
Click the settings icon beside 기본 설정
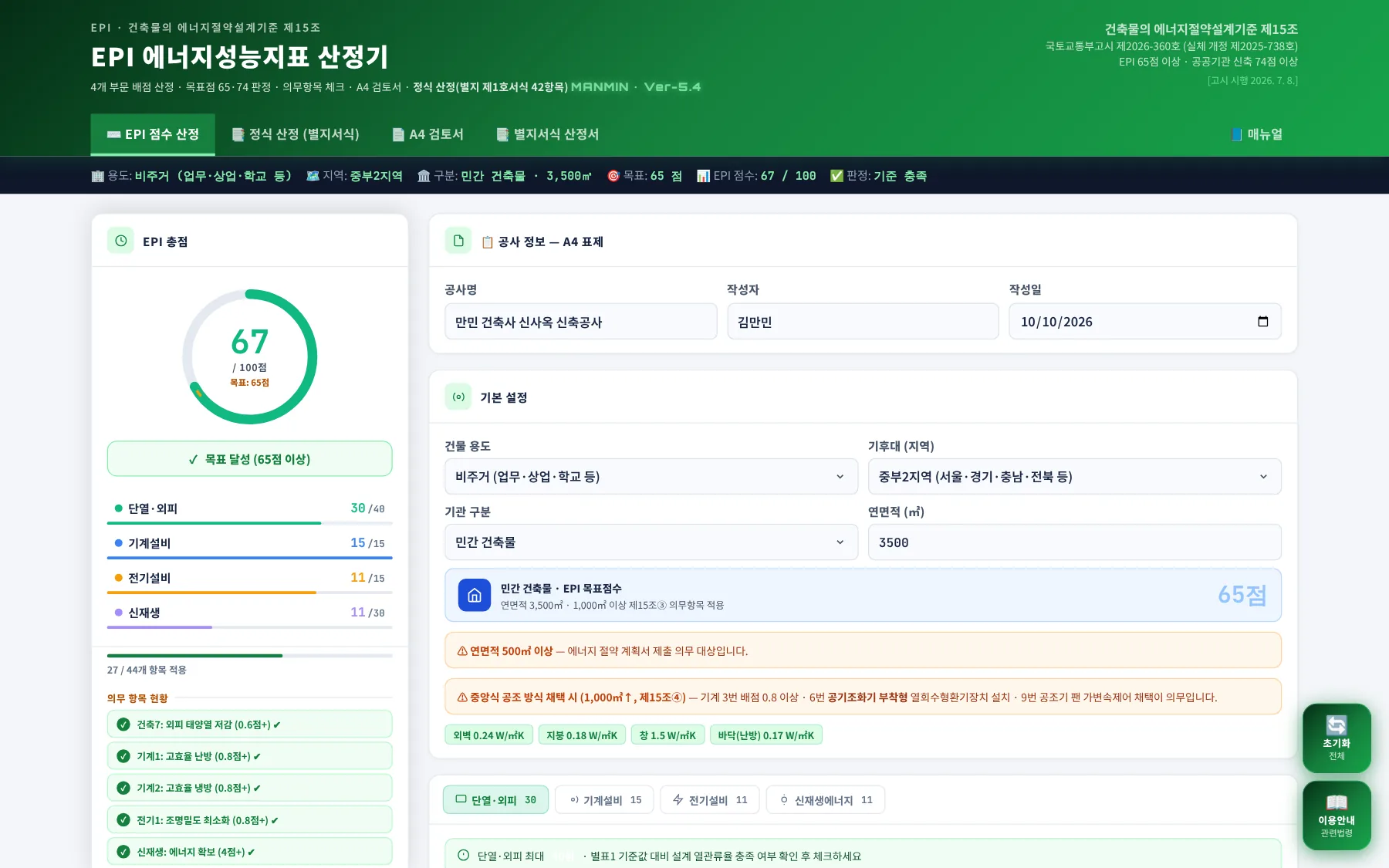(458, 397)
